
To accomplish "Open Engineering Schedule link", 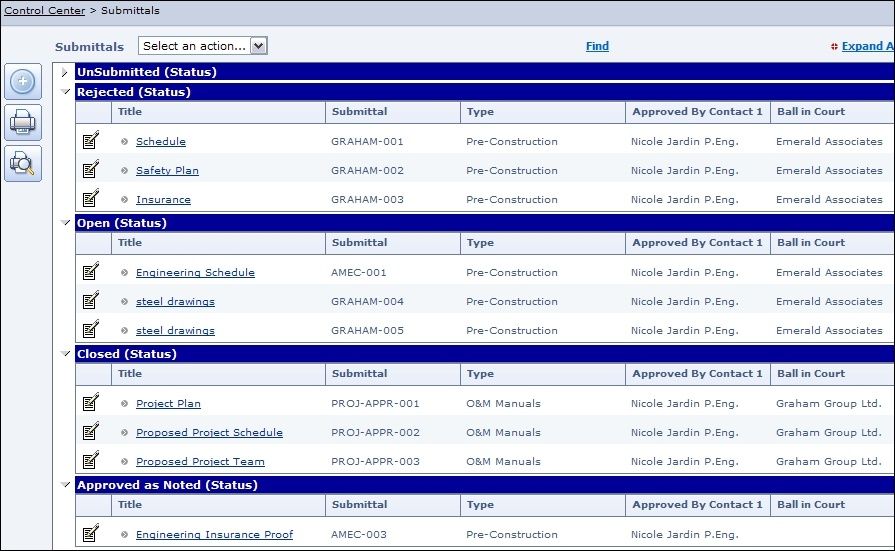I will point(195,273).
